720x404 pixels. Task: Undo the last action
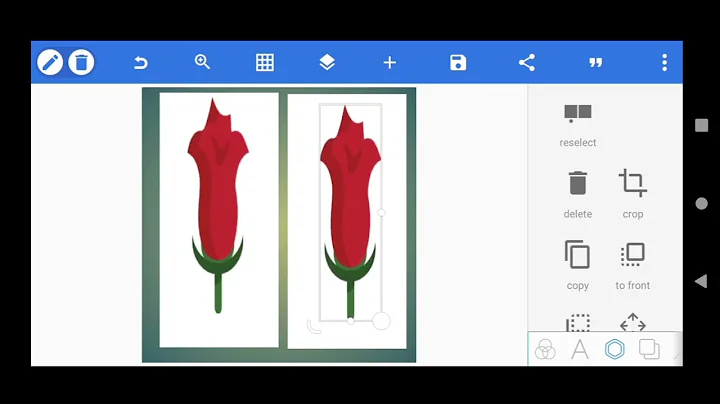(x=141, y=62)
